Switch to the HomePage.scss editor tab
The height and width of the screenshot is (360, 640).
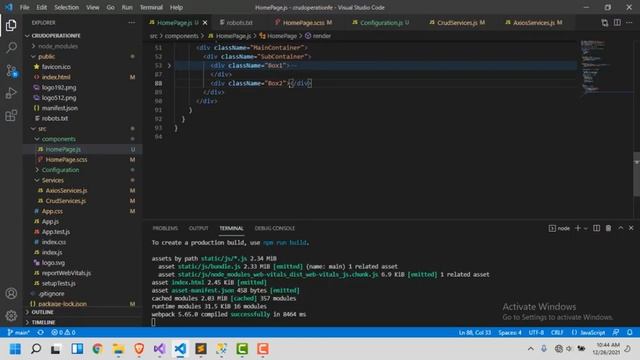[x=303, y=23]
